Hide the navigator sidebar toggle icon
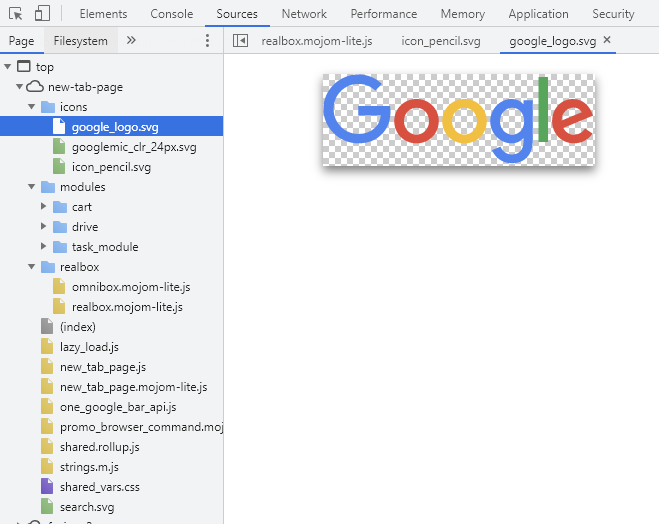Image resolution: width=659 pixels, height=524 pixels. 240,41
